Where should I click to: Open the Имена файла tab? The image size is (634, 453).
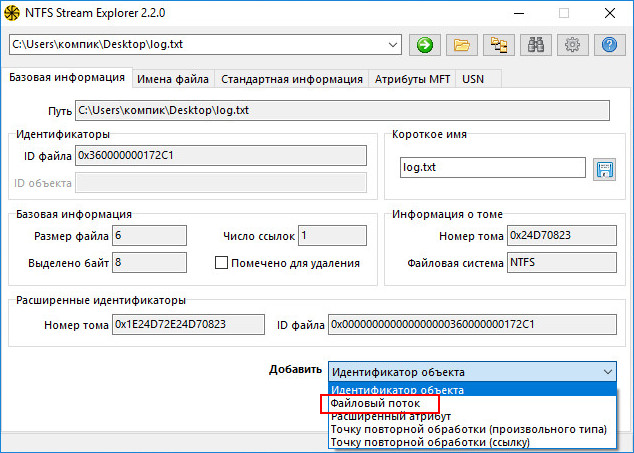[x=173, y=79]
